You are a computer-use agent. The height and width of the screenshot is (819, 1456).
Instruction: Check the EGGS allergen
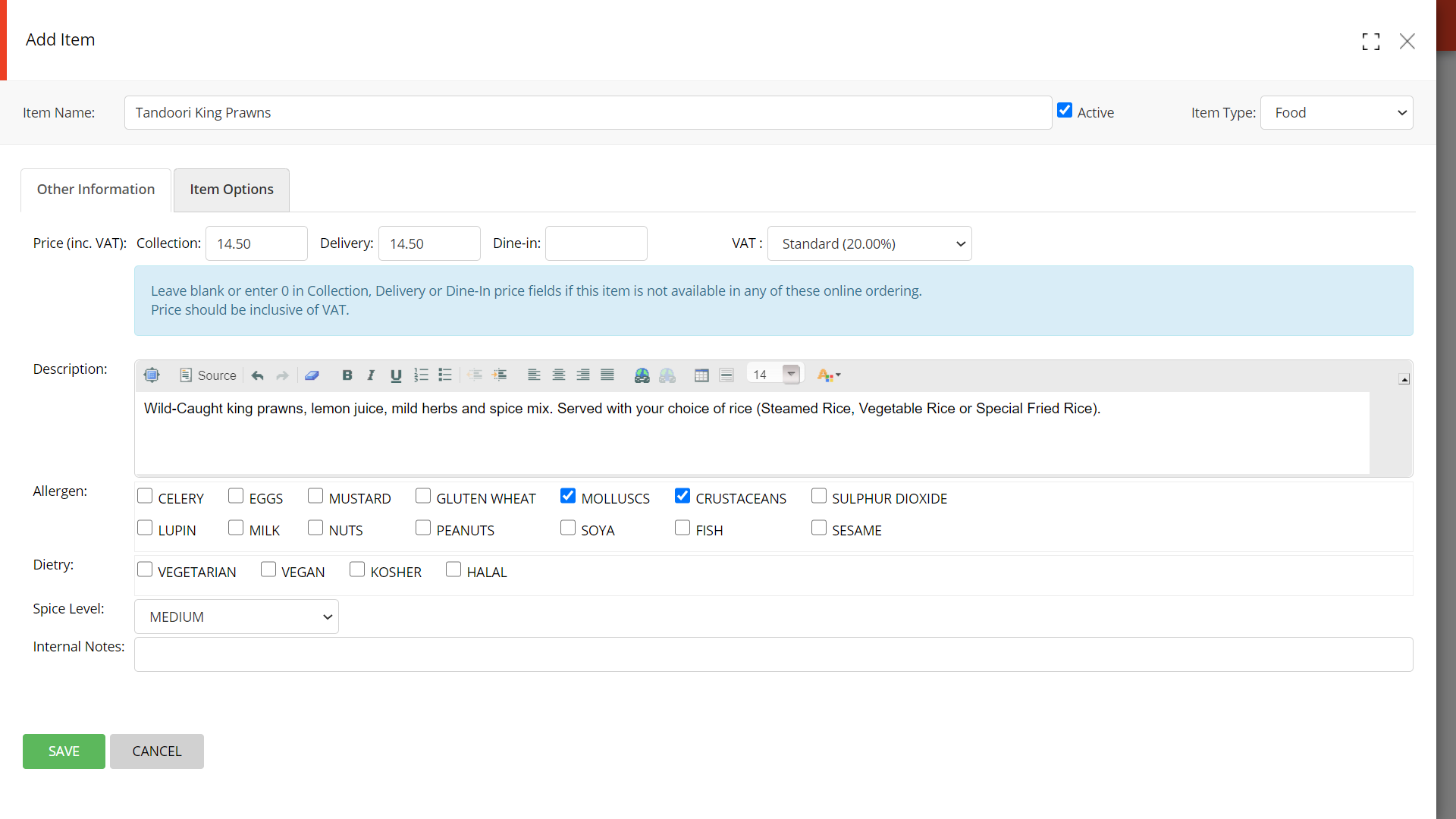236,496
